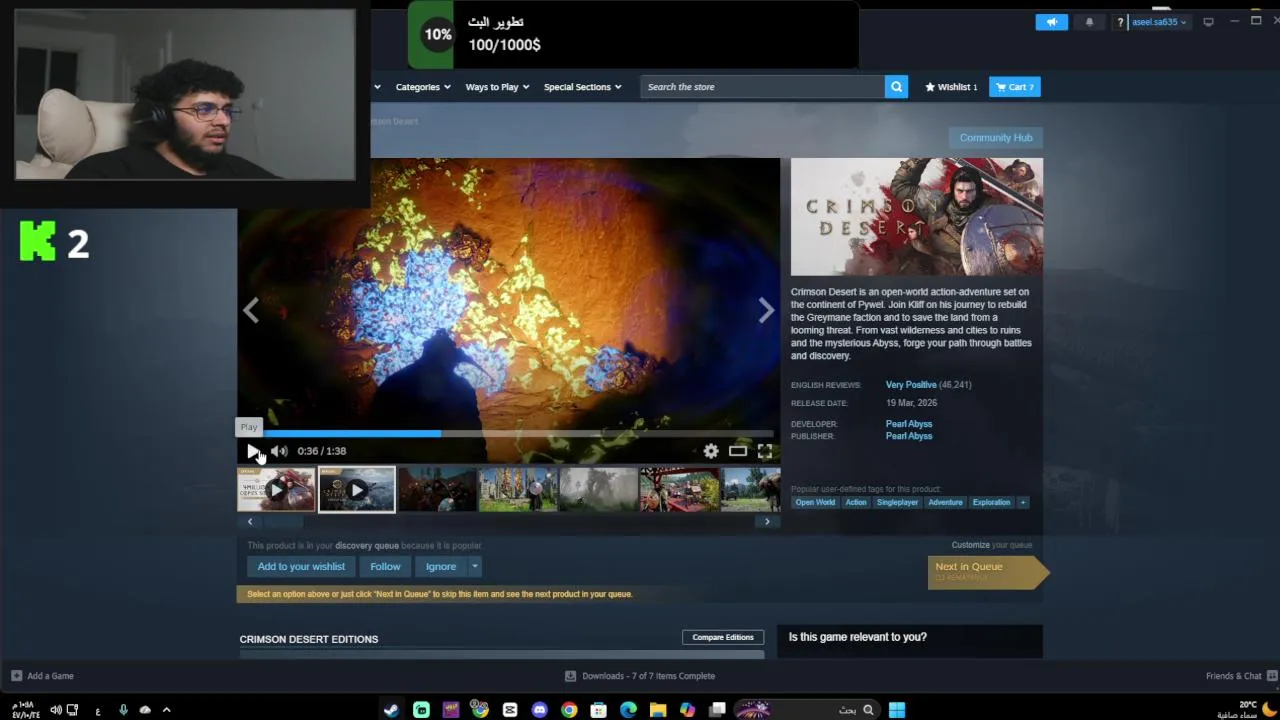Open the Pearl Abyss publisher link
This screenshot has height=720, width=1280.
pos(909,436)
